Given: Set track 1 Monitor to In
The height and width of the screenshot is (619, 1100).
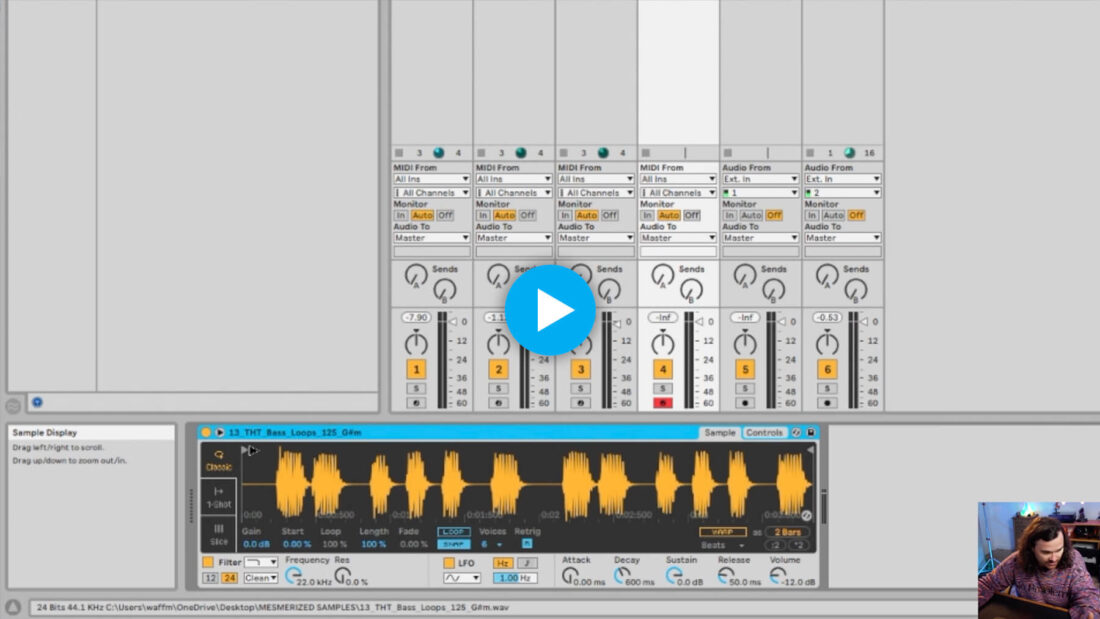Looking at the screenshot, I should 401,215.
